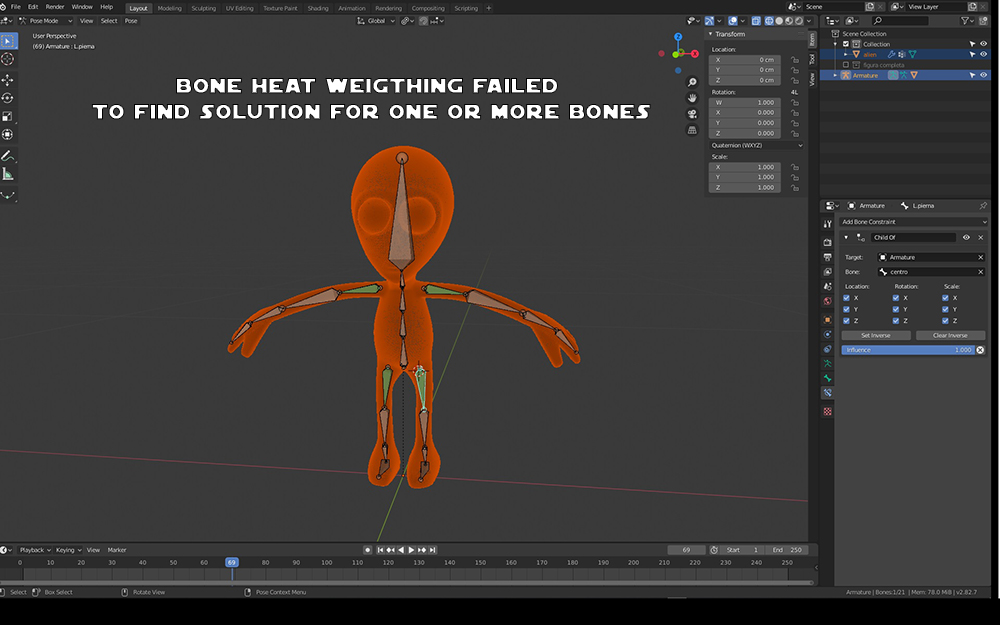The height and width of the screenshot is (625, 1000).
Task: Collapse the Child Of constraint panel
Action: tap(846, 237)
